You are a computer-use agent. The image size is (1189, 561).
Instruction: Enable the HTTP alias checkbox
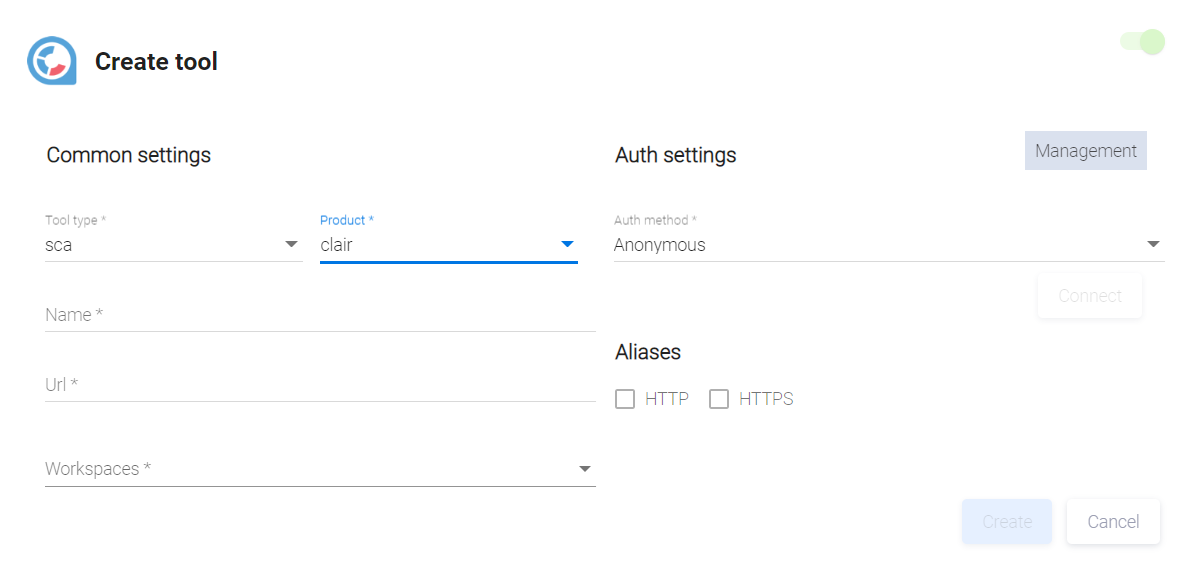[x=625, y=399]
